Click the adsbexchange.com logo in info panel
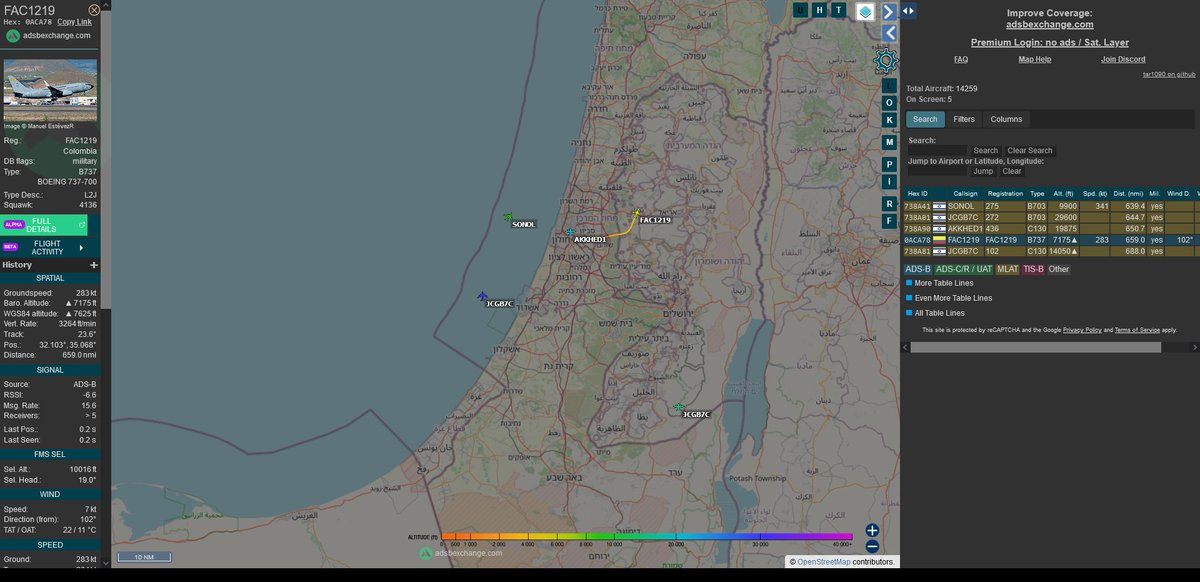The image size is (1200, 582). click(48, 35)
